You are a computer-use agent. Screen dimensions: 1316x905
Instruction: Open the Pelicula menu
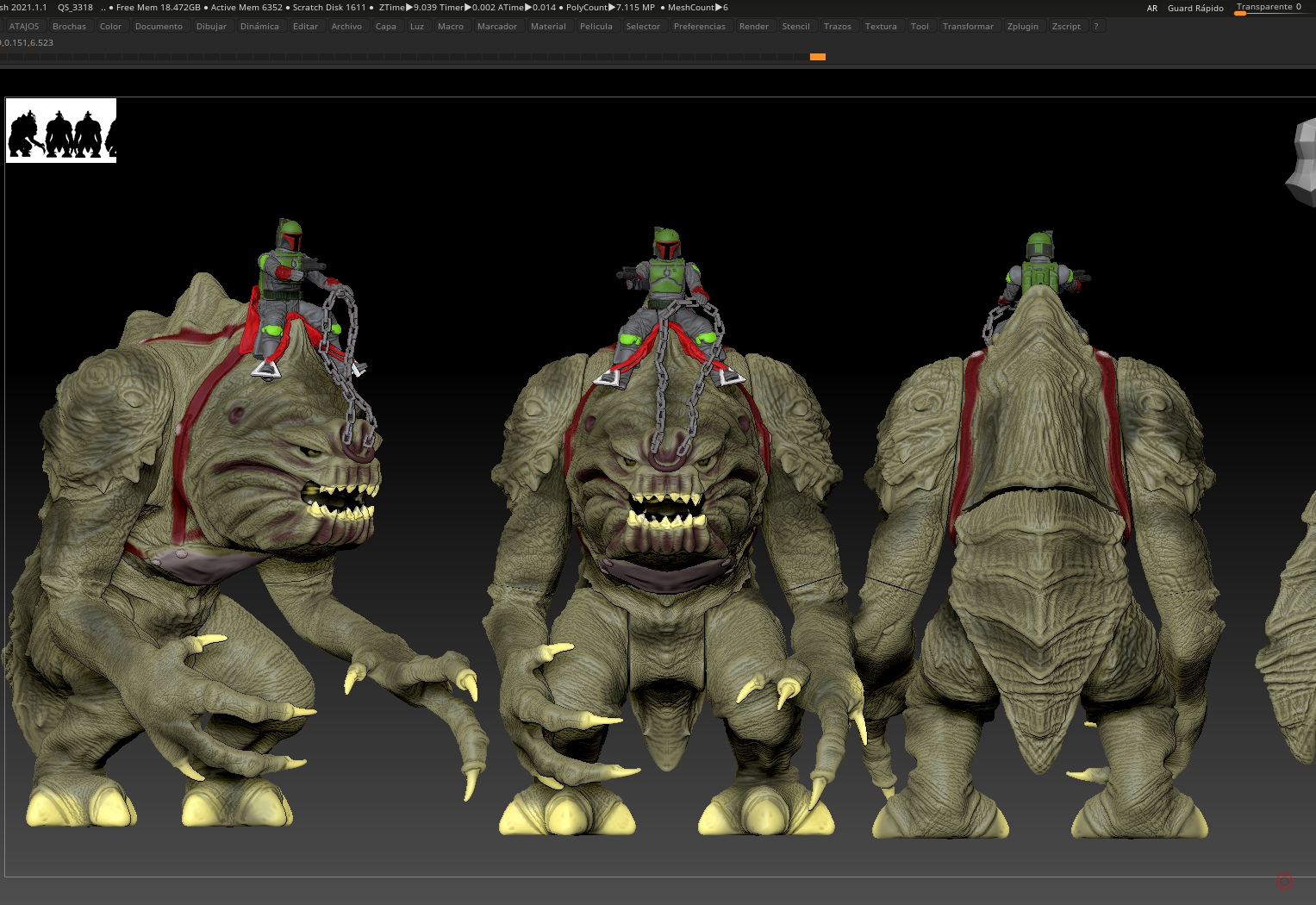(x=596, y=27)
